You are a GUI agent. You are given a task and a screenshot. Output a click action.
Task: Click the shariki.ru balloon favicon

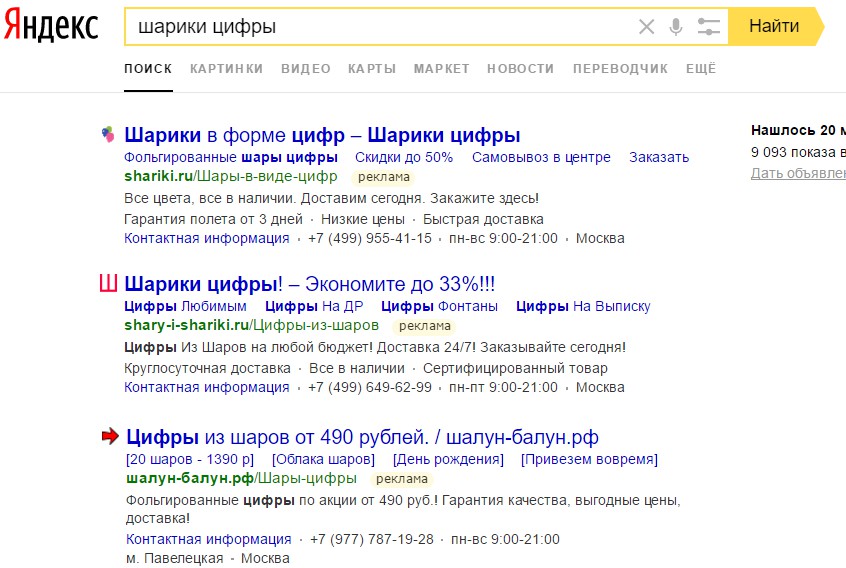108,134
